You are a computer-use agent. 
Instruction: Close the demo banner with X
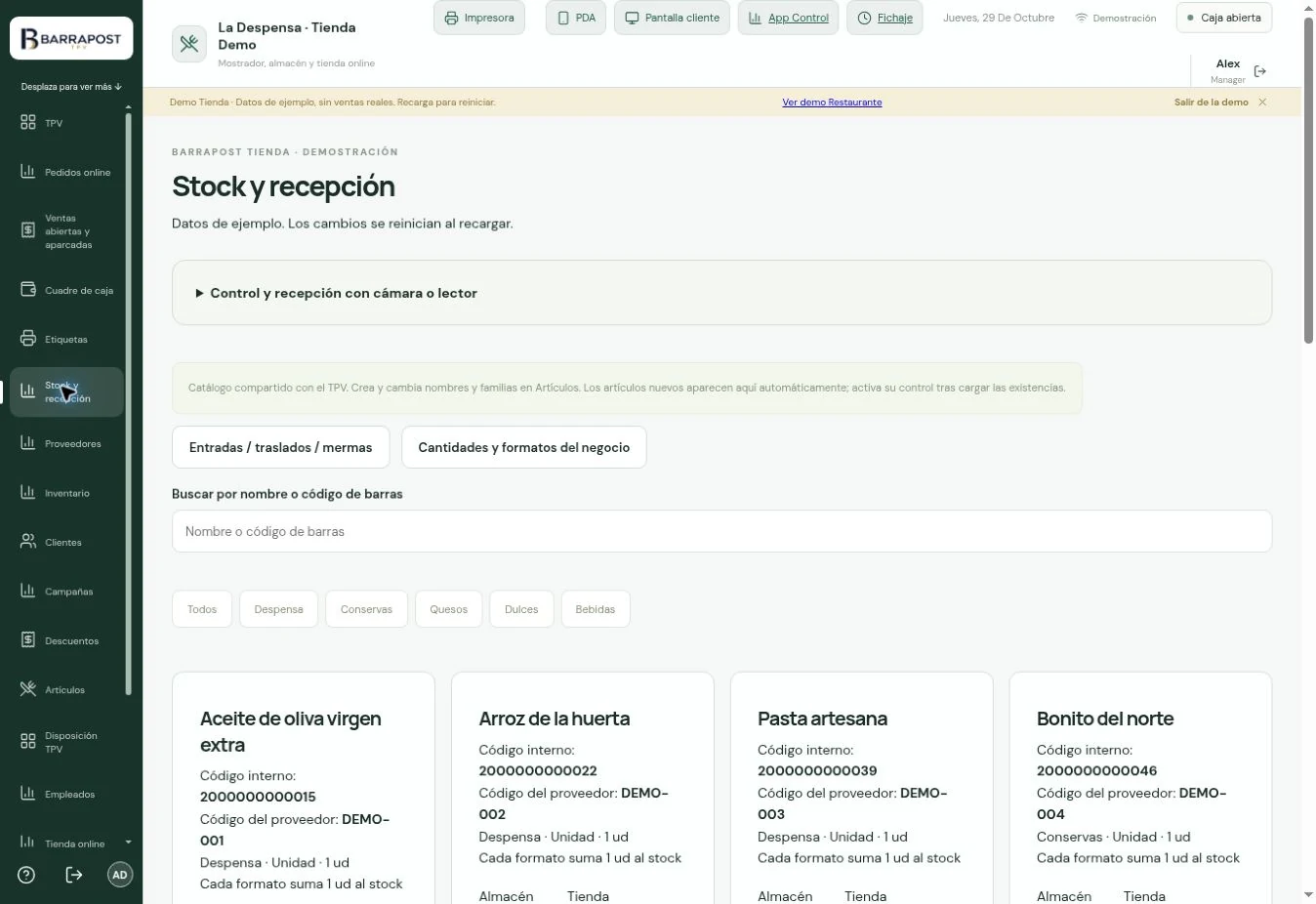[x=1262, y=102]
